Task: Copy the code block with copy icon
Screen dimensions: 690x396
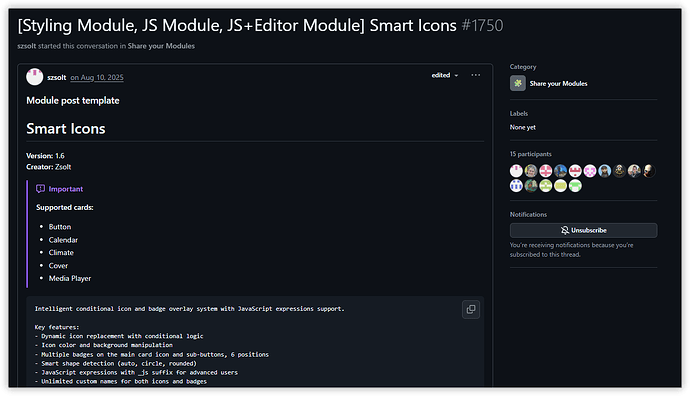Action: coord(471,309)
